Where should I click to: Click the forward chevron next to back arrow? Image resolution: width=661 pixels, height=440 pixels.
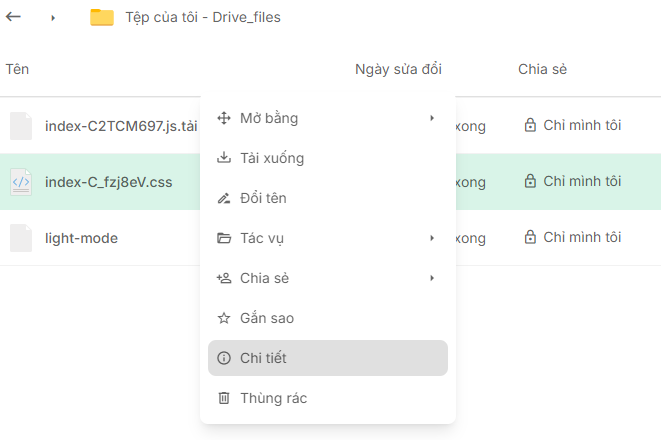coord(53,18)
